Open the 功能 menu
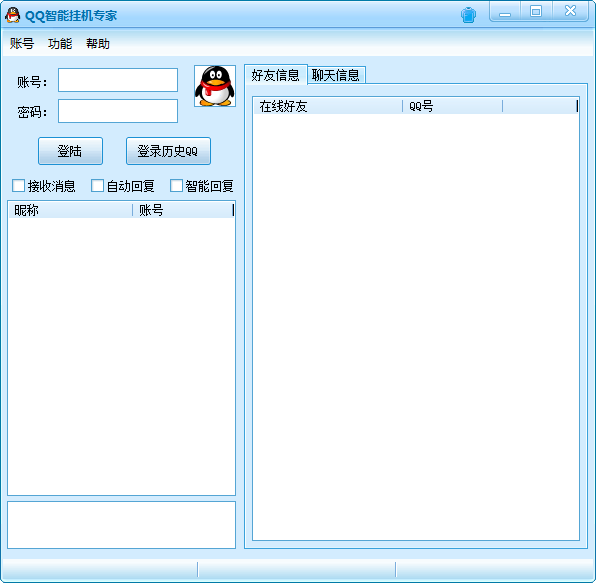The height and width of the screenshot is (583, 596). pyautogui.click(x=60, y=43)
